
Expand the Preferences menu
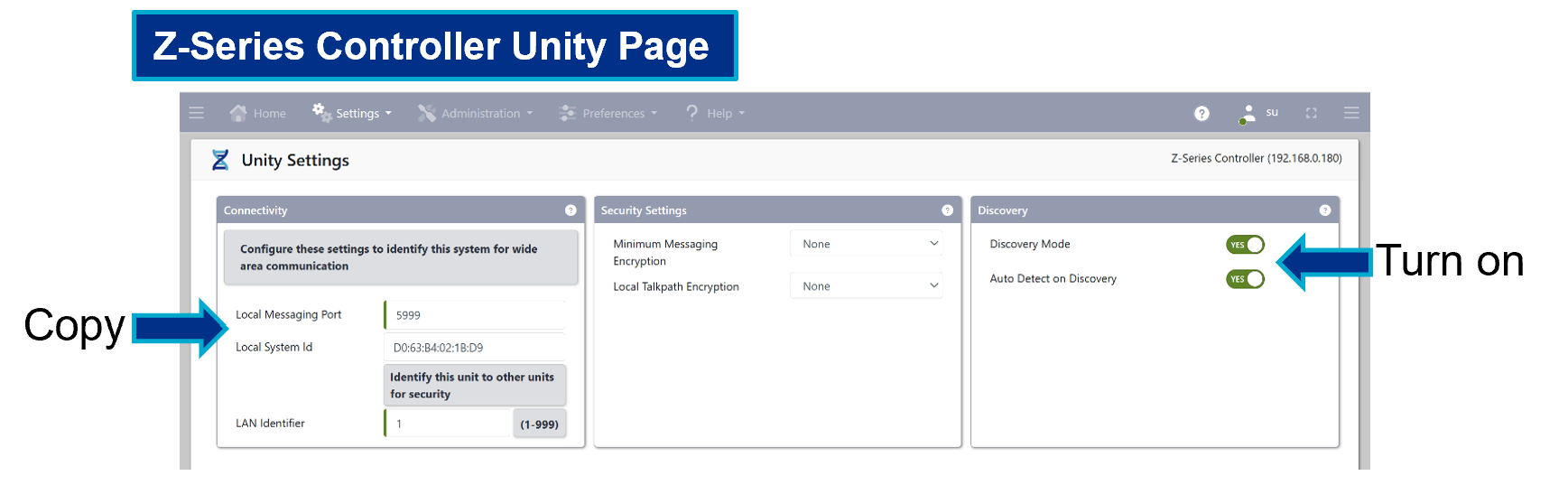tap(608, 113)
